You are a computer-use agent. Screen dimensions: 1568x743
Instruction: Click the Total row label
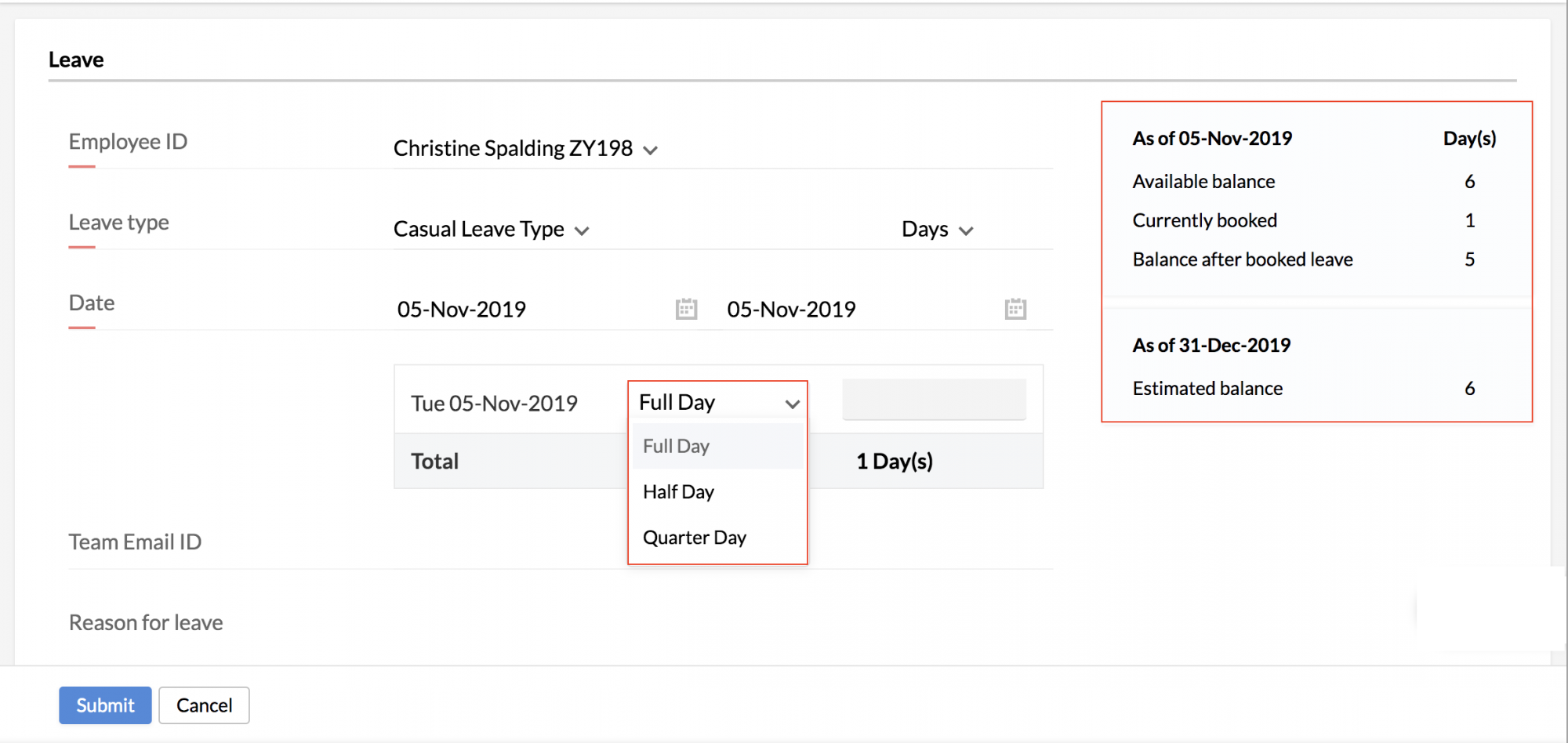click(435, 461)
